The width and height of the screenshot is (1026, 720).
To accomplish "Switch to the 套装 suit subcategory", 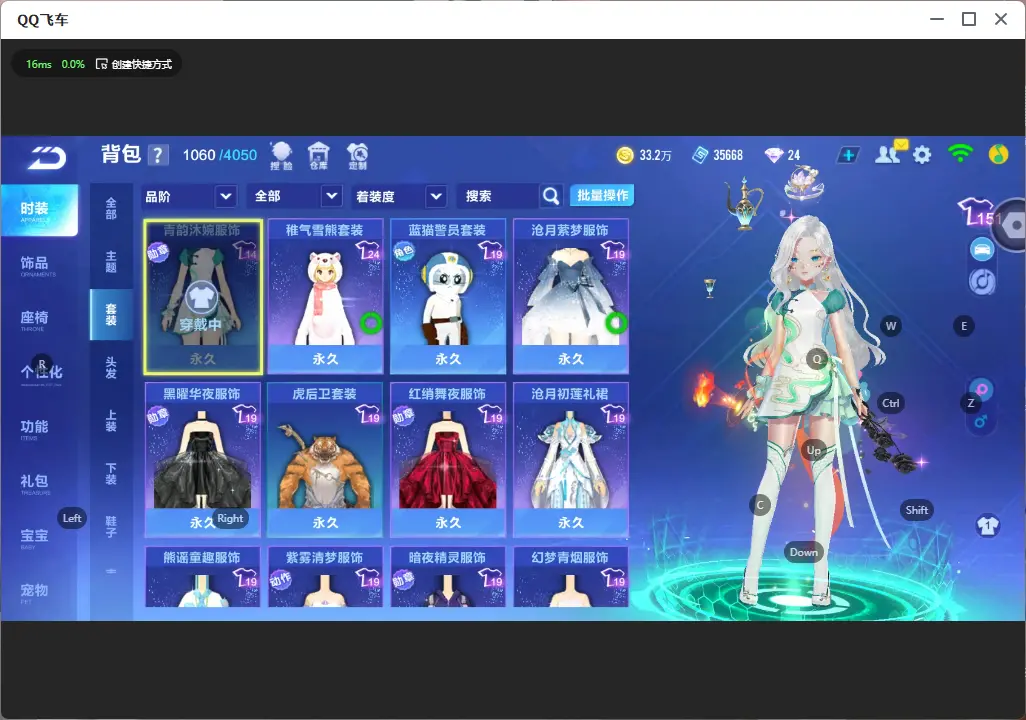I will [x=111, y=314].
